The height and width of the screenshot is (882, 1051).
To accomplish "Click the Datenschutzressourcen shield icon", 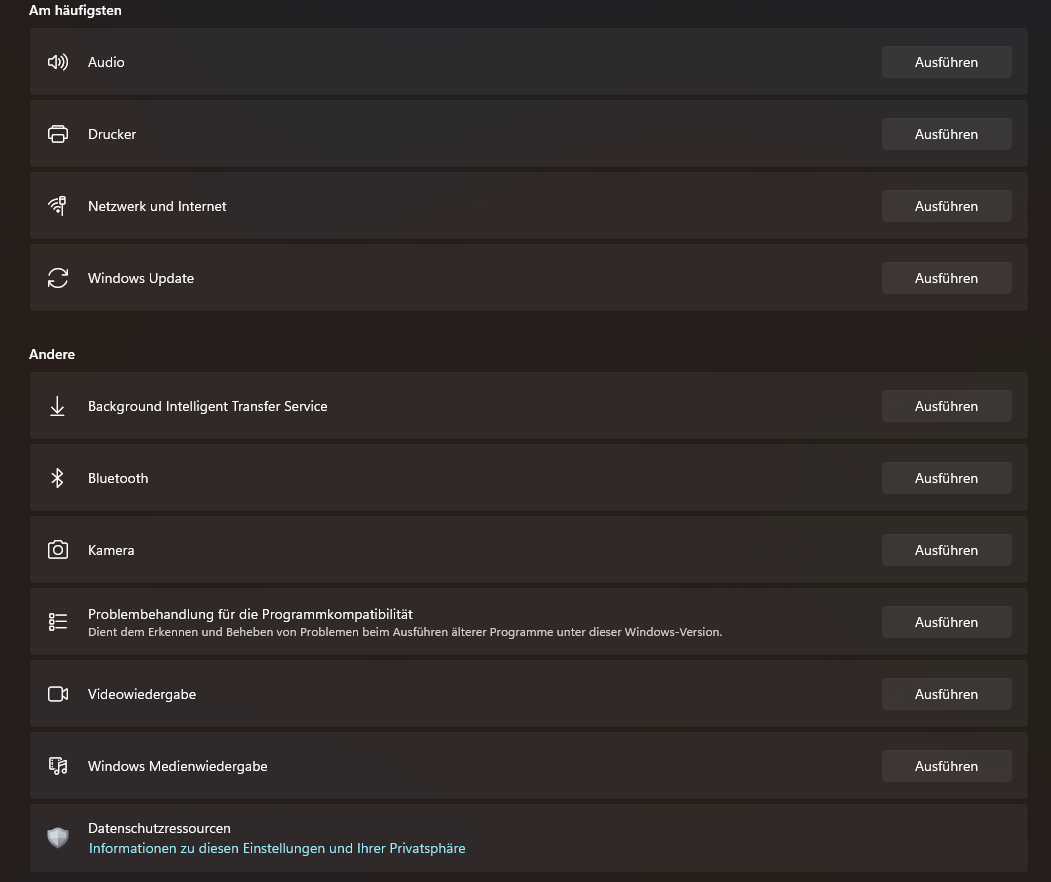I will (x=58, y=838).
